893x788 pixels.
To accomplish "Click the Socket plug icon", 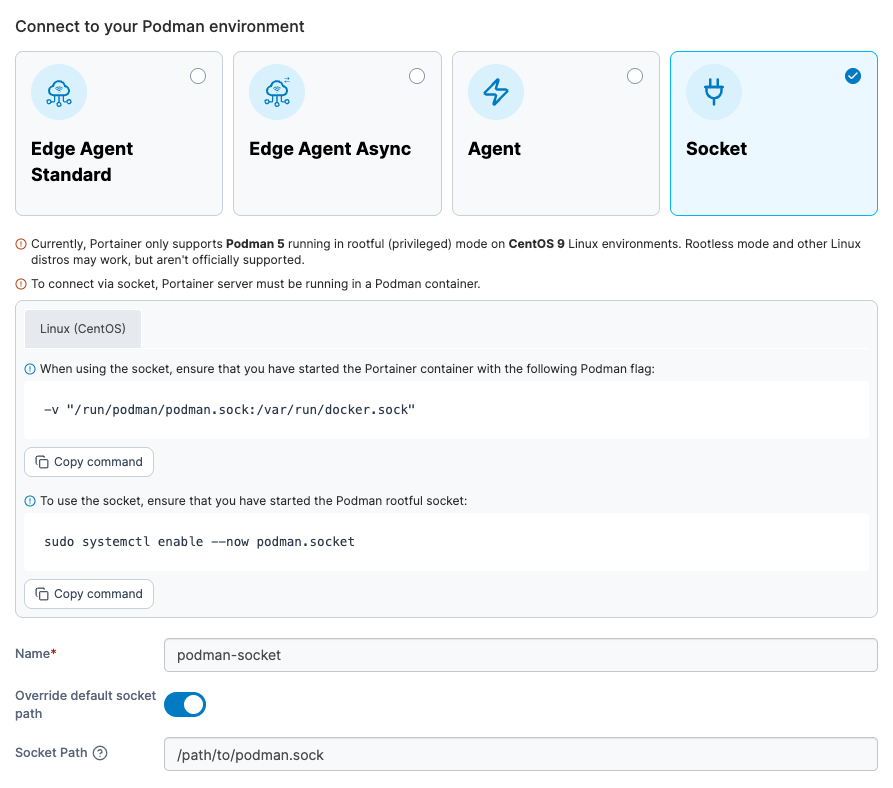I will [x=714, y=93].
